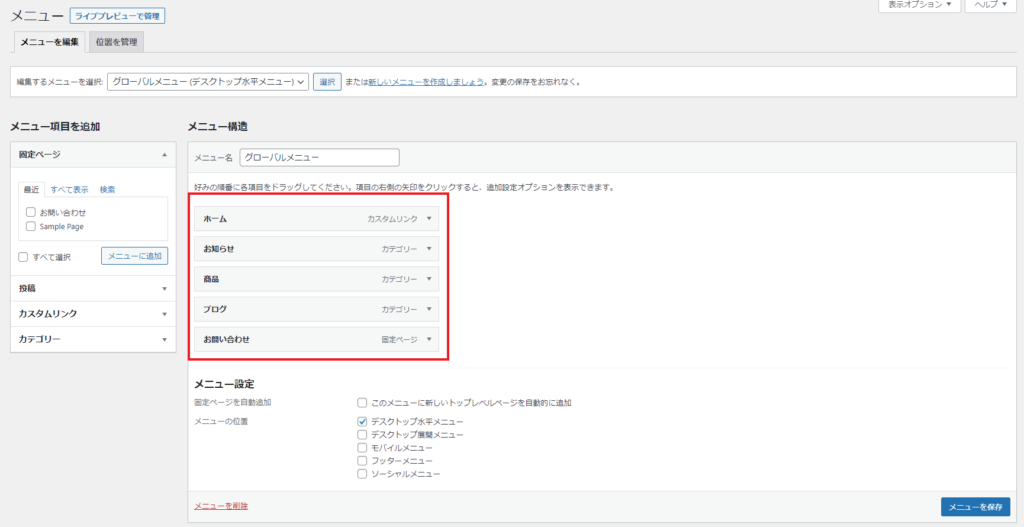Screen dimensions: 1024x527
Task: Check モバイルメニュー location
Action: (362, 448)
